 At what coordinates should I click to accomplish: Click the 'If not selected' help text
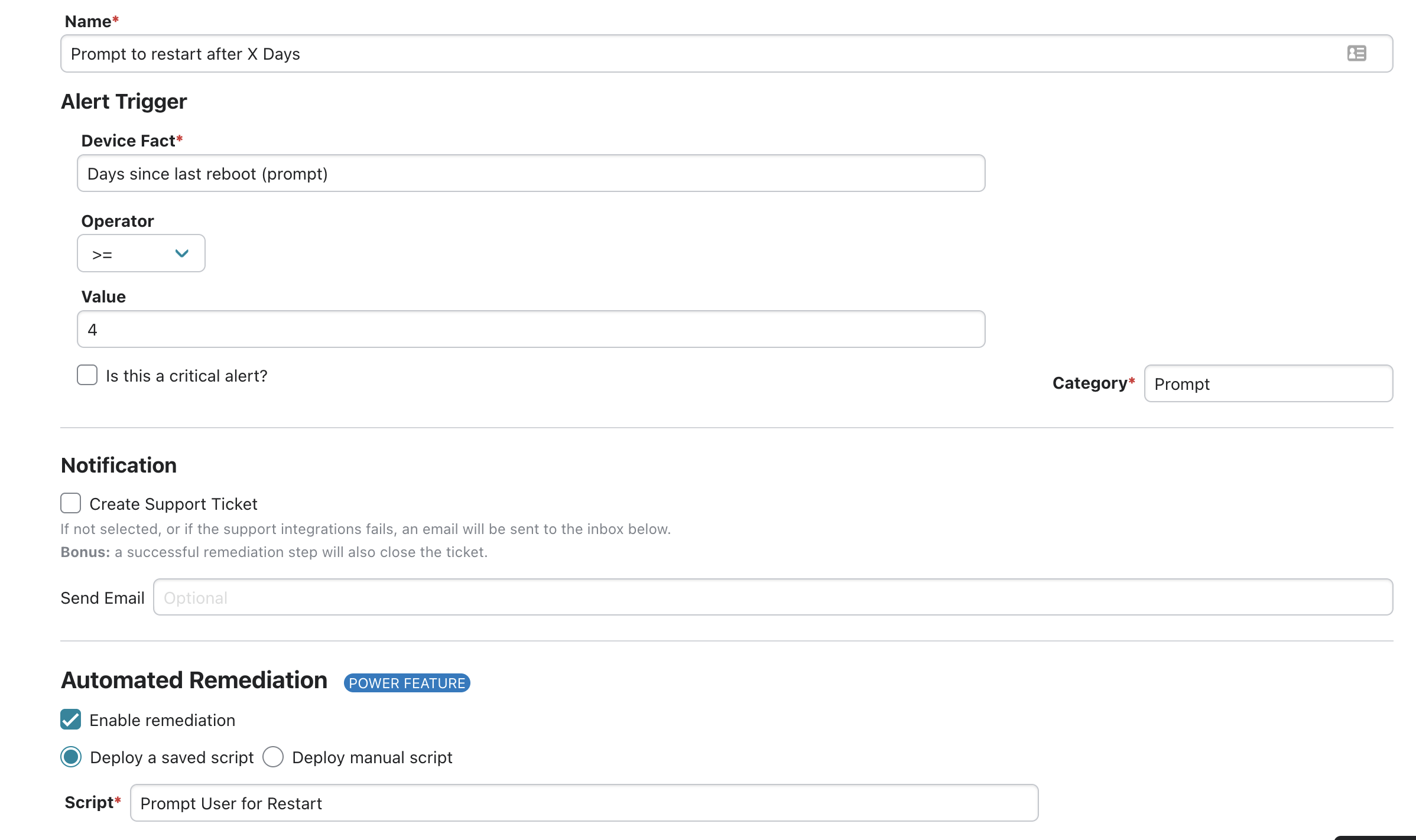coord(366,529)
